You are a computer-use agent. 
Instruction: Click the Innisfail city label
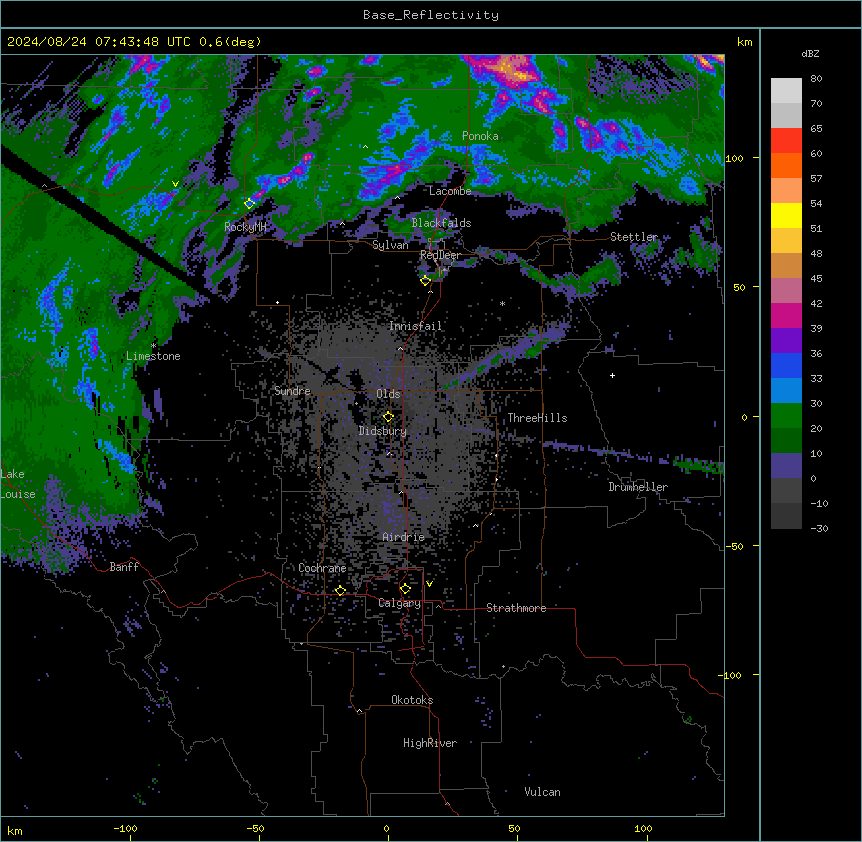tap(416, 326)
